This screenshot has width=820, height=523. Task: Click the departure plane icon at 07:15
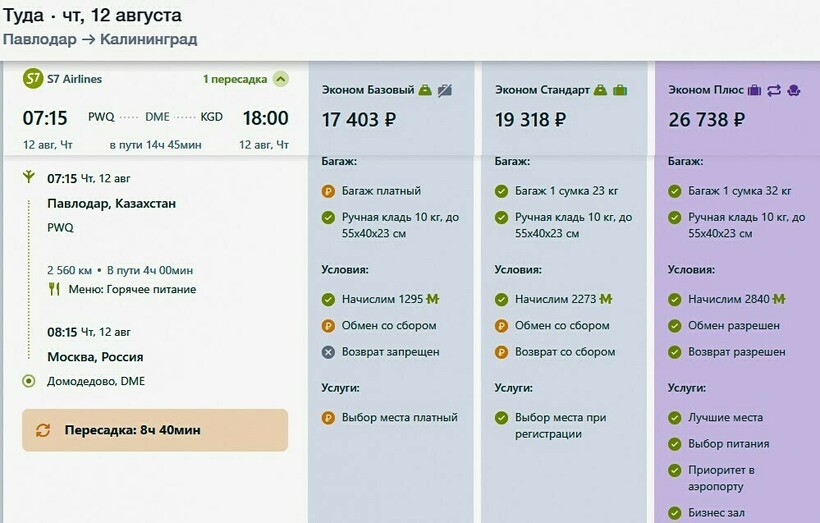point(28,178)
